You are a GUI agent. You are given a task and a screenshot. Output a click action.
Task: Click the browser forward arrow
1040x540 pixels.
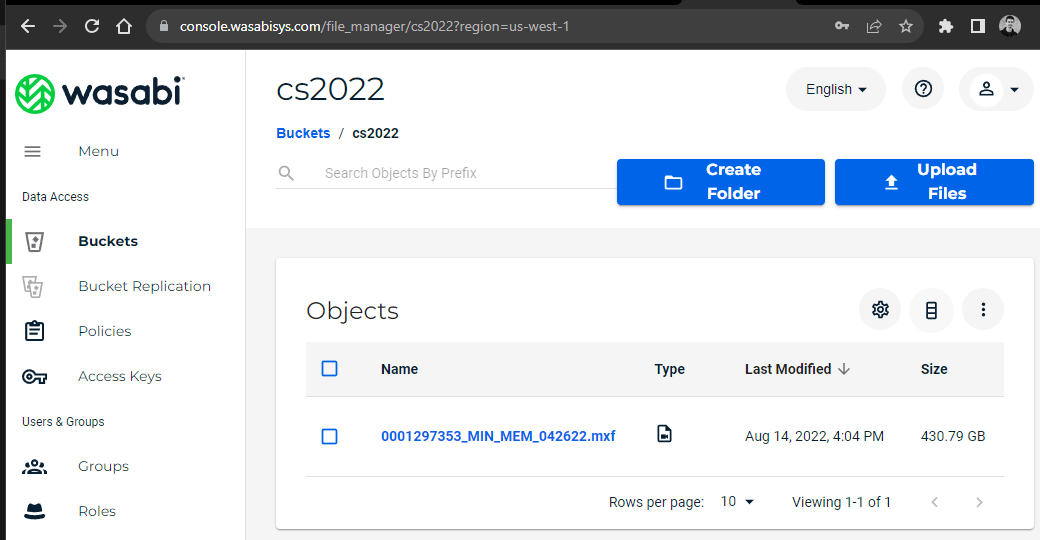pyautogui.click(x=60, y=27)
